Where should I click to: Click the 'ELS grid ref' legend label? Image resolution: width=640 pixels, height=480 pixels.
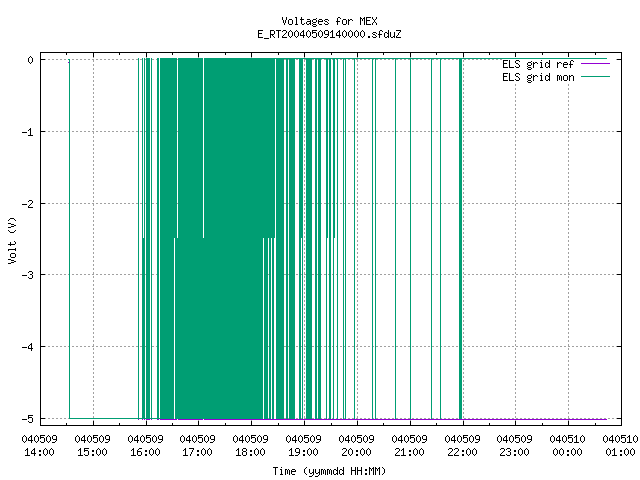(538, 64)
